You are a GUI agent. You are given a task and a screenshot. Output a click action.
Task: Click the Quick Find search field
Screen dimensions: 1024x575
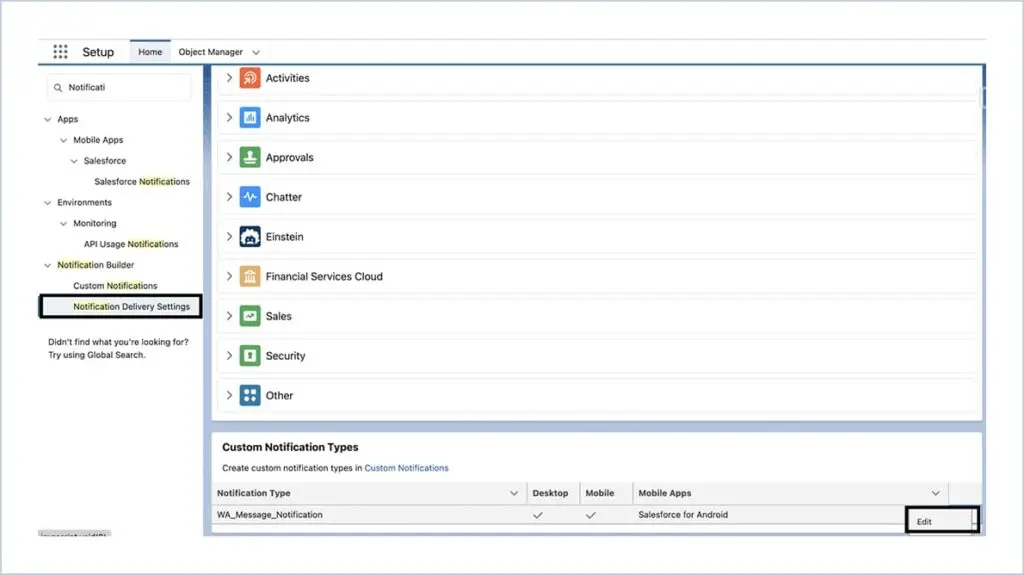[119, 88]
